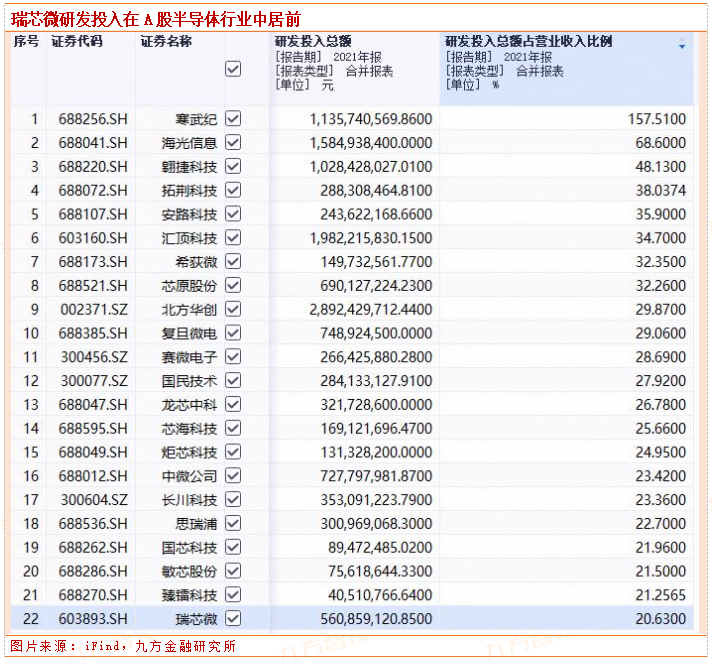Uncheck the checkbox for 海光信息
The image size is (712, 661).
click(233, 143)
